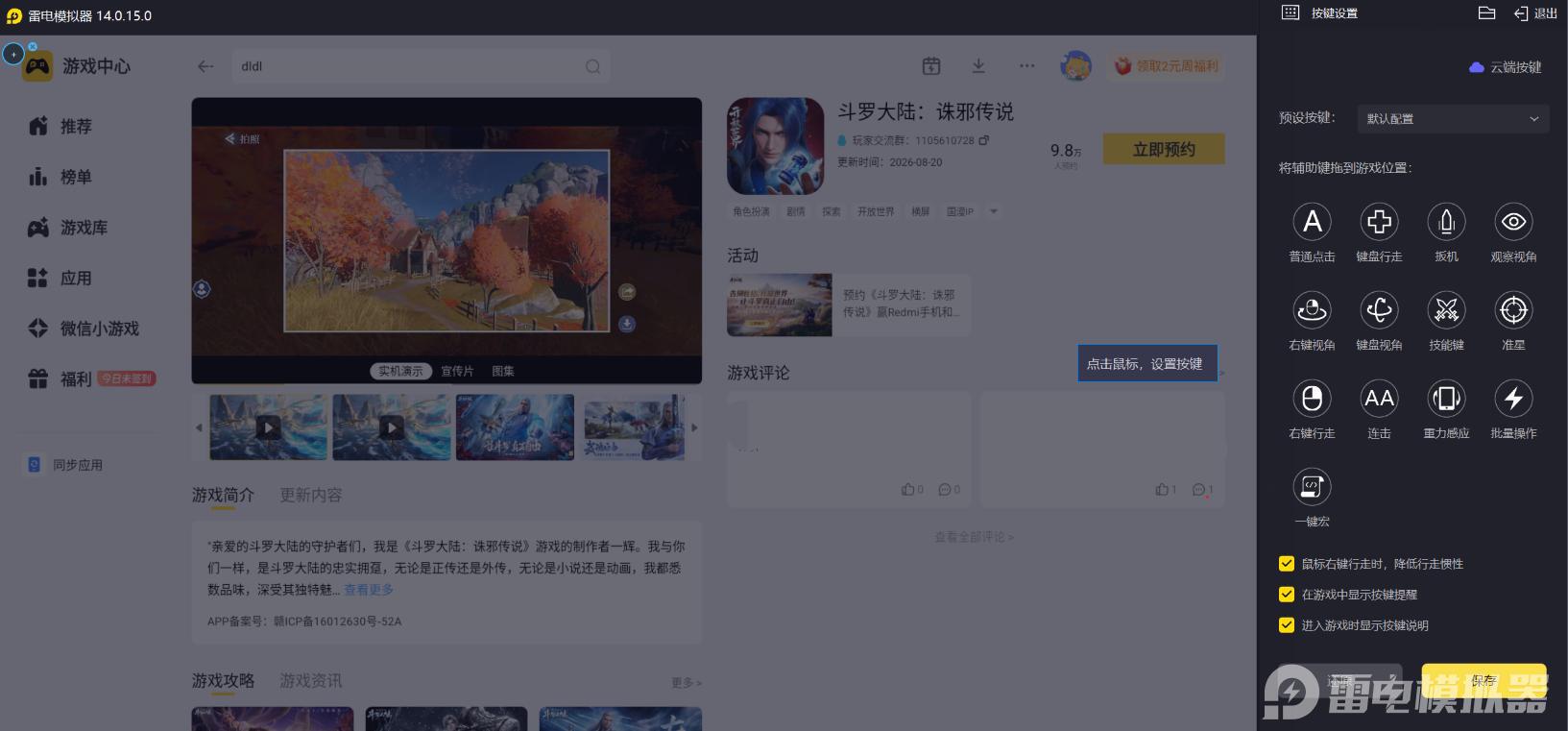Go to 游戏库 in the sidebar
Image resolution: width=1568 pixels, height=731 pixels.
point(67,228)
